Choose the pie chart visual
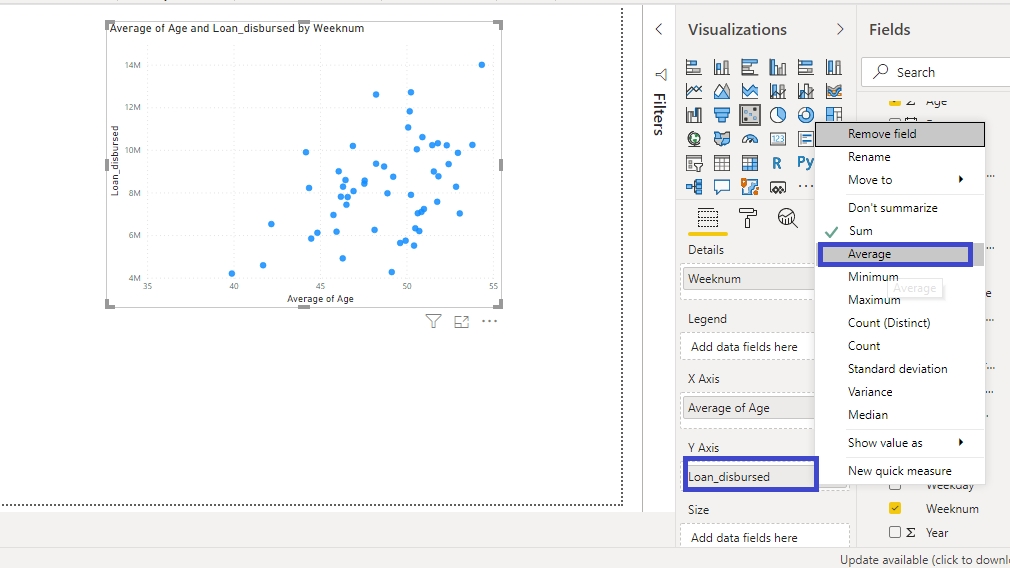This screenshot has width=1010, height=568. click(777, 115)
